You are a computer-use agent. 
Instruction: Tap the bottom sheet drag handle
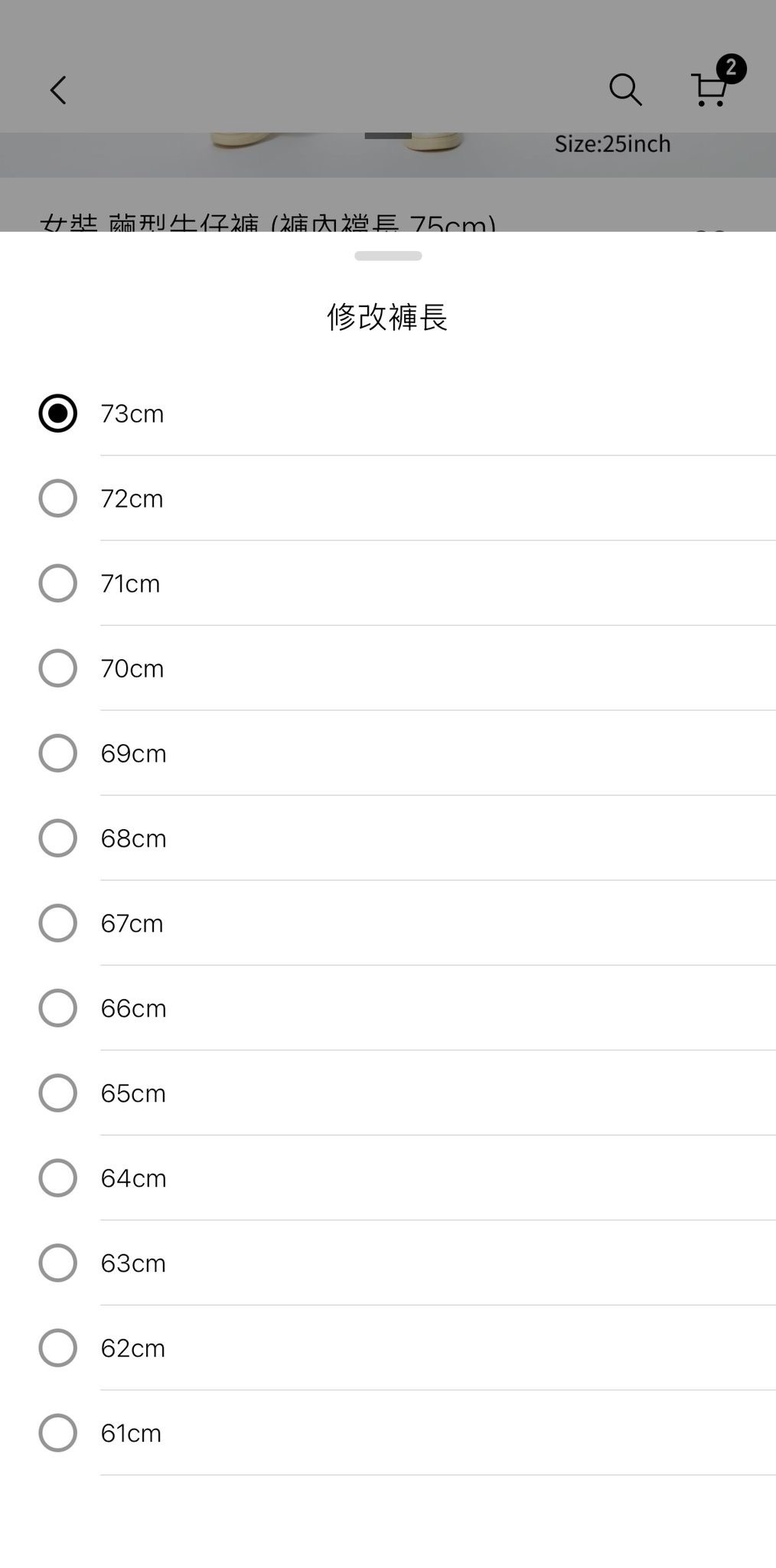388,256
